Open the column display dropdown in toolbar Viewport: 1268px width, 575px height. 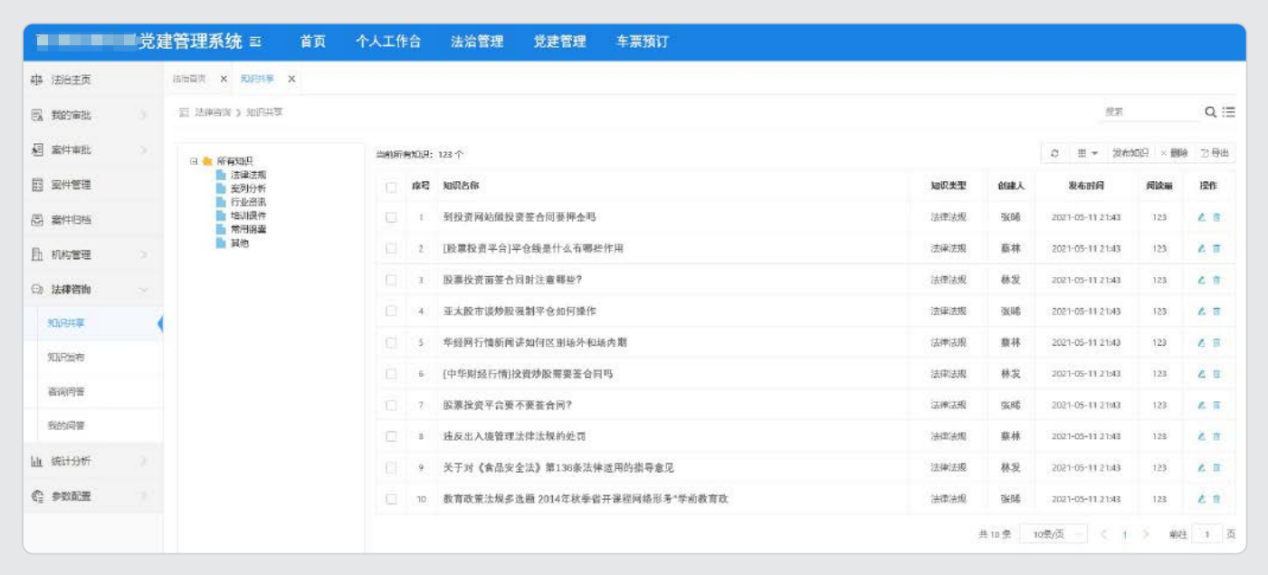point(1087,153)
